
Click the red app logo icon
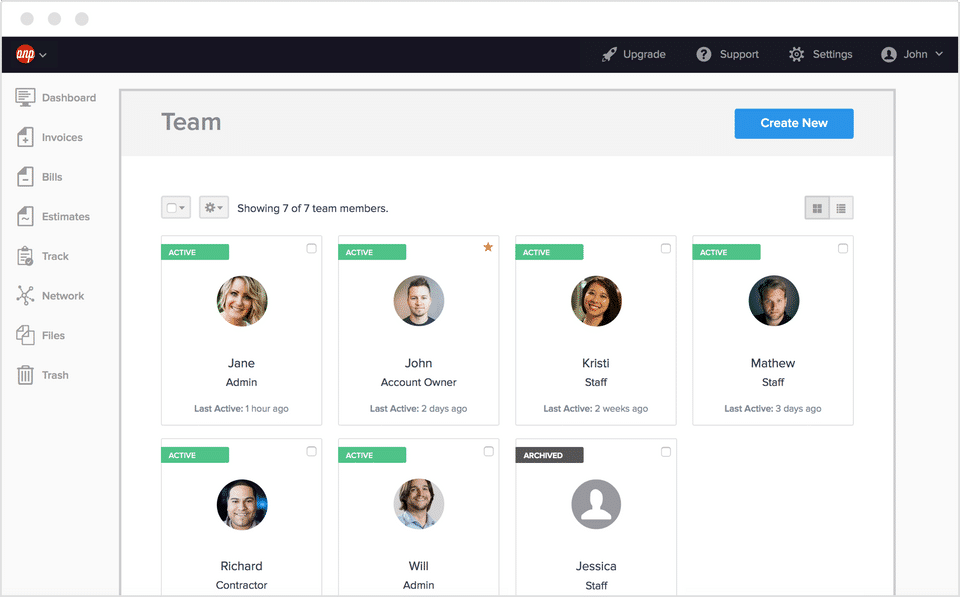(x=25, y=54)
